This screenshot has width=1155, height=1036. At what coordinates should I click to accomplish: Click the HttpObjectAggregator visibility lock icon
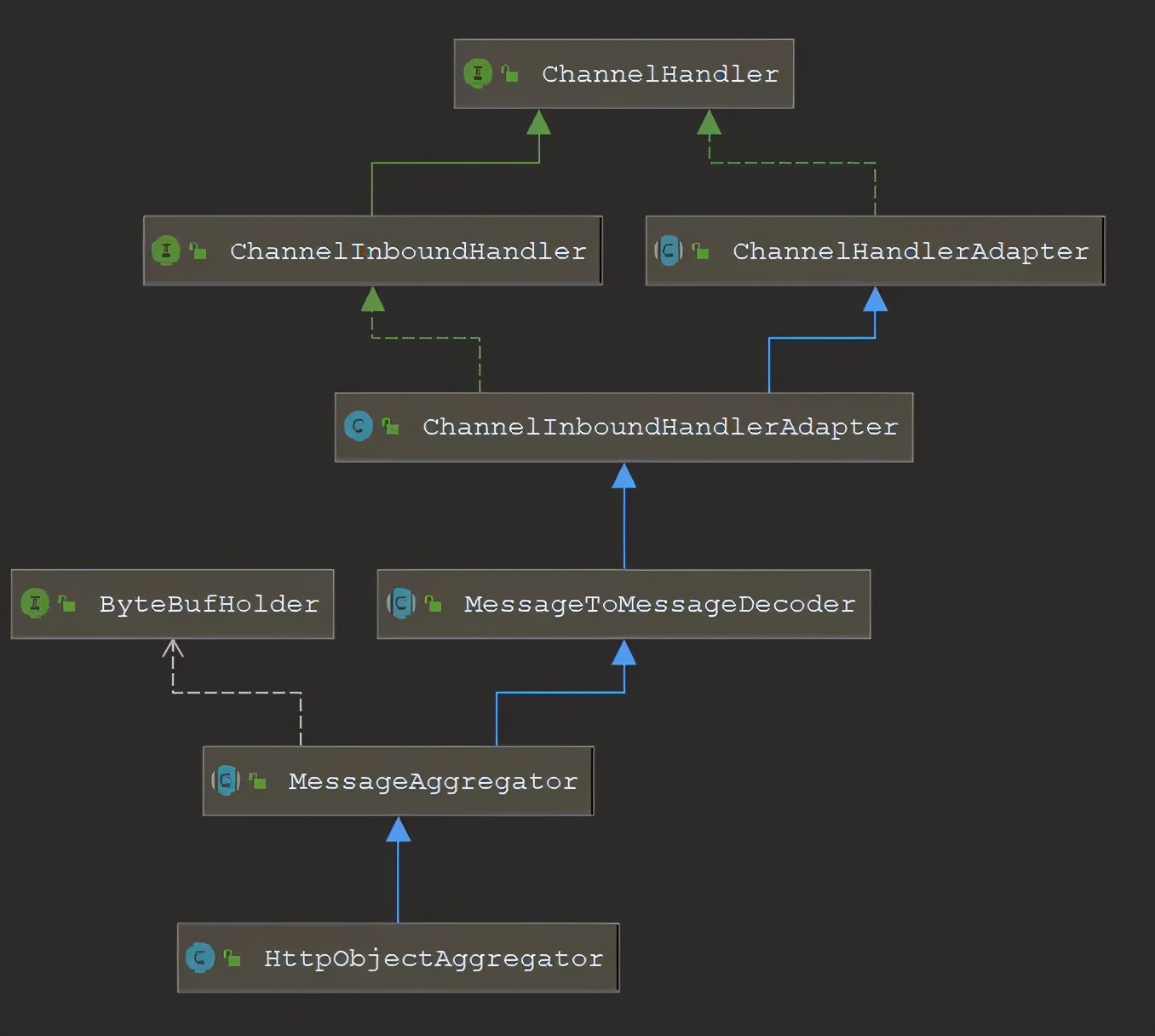(x=232, y=958)
